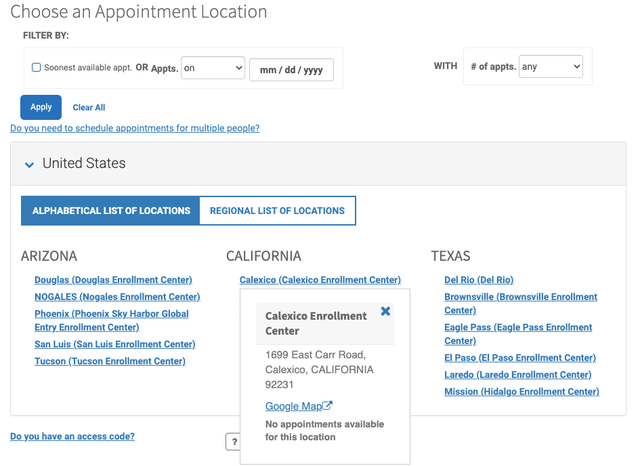This screenshot has height=466, width=640.
Task: Open the # of appts. 'any' dropdown
Action: pos(550,67)
